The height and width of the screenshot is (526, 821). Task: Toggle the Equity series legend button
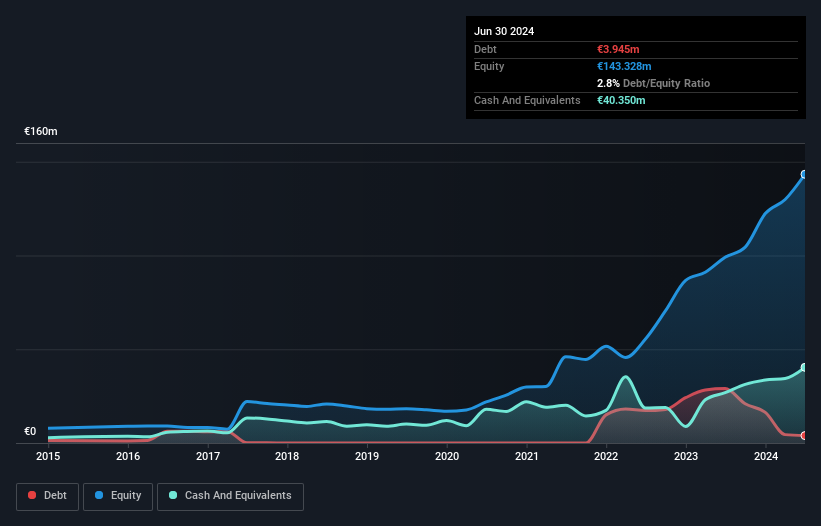[x=118, y=496]
